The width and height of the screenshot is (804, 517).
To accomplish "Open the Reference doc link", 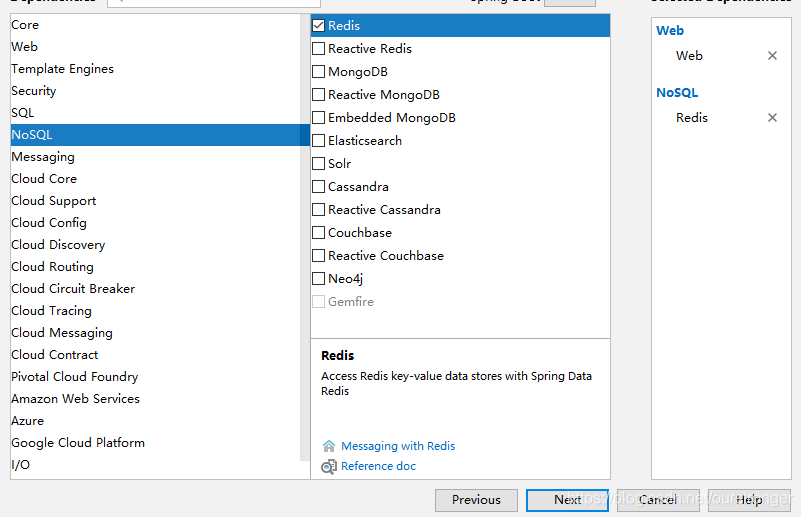I will tap(378, 466).
